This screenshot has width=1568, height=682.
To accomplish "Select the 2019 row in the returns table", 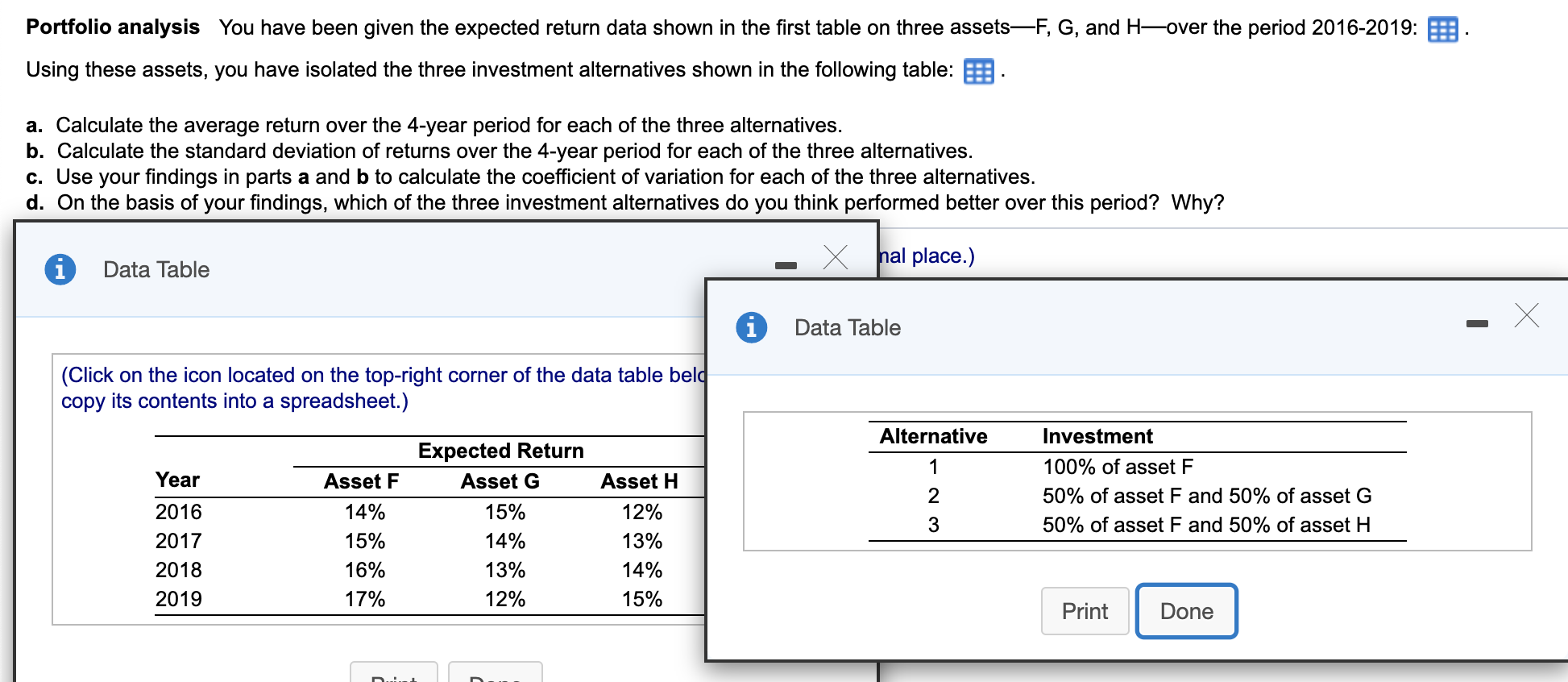I will [x=178, y=598].
